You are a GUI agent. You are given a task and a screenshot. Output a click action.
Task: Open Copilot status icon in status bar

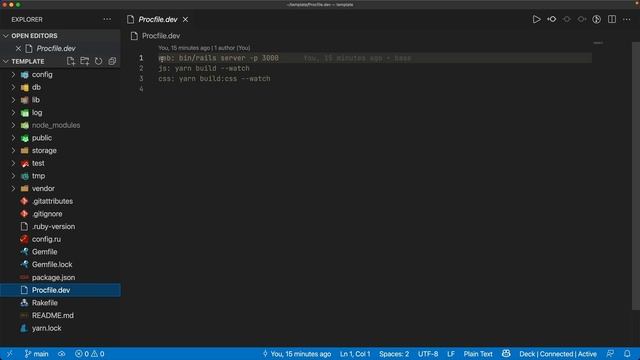506,354
